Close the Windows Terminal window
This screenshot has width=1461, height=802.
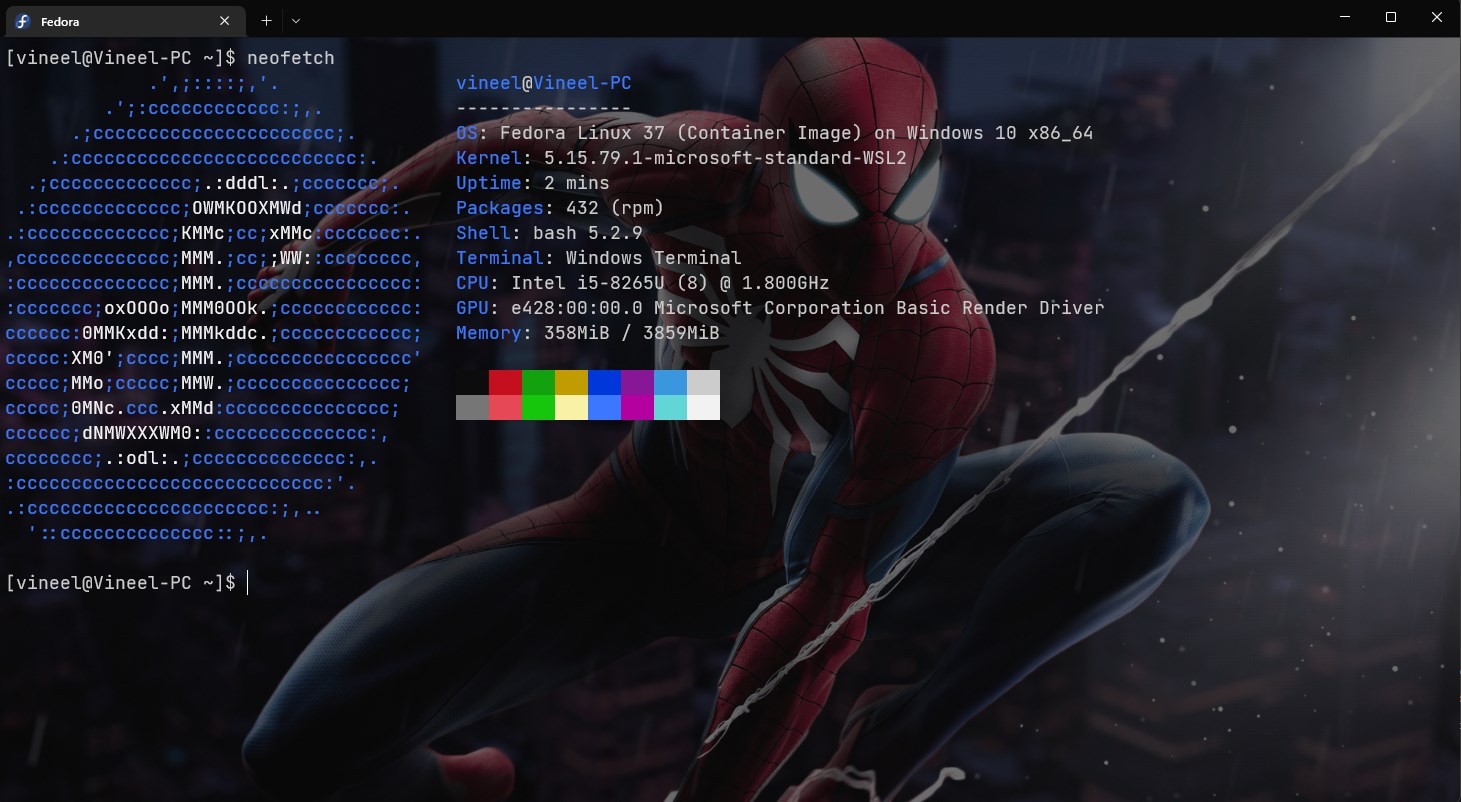[1437, 17]
